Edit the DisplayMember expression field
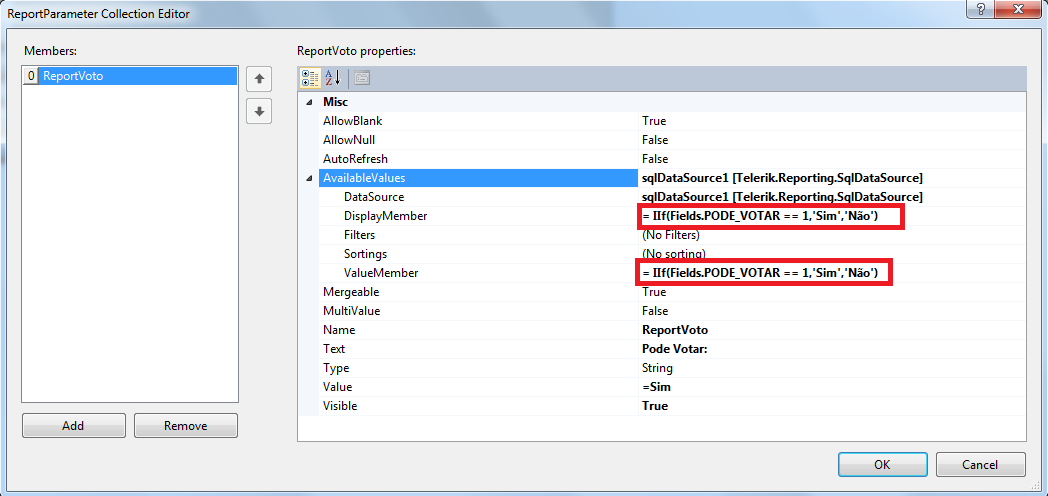 pyautogui.click(x=832, y=216)
